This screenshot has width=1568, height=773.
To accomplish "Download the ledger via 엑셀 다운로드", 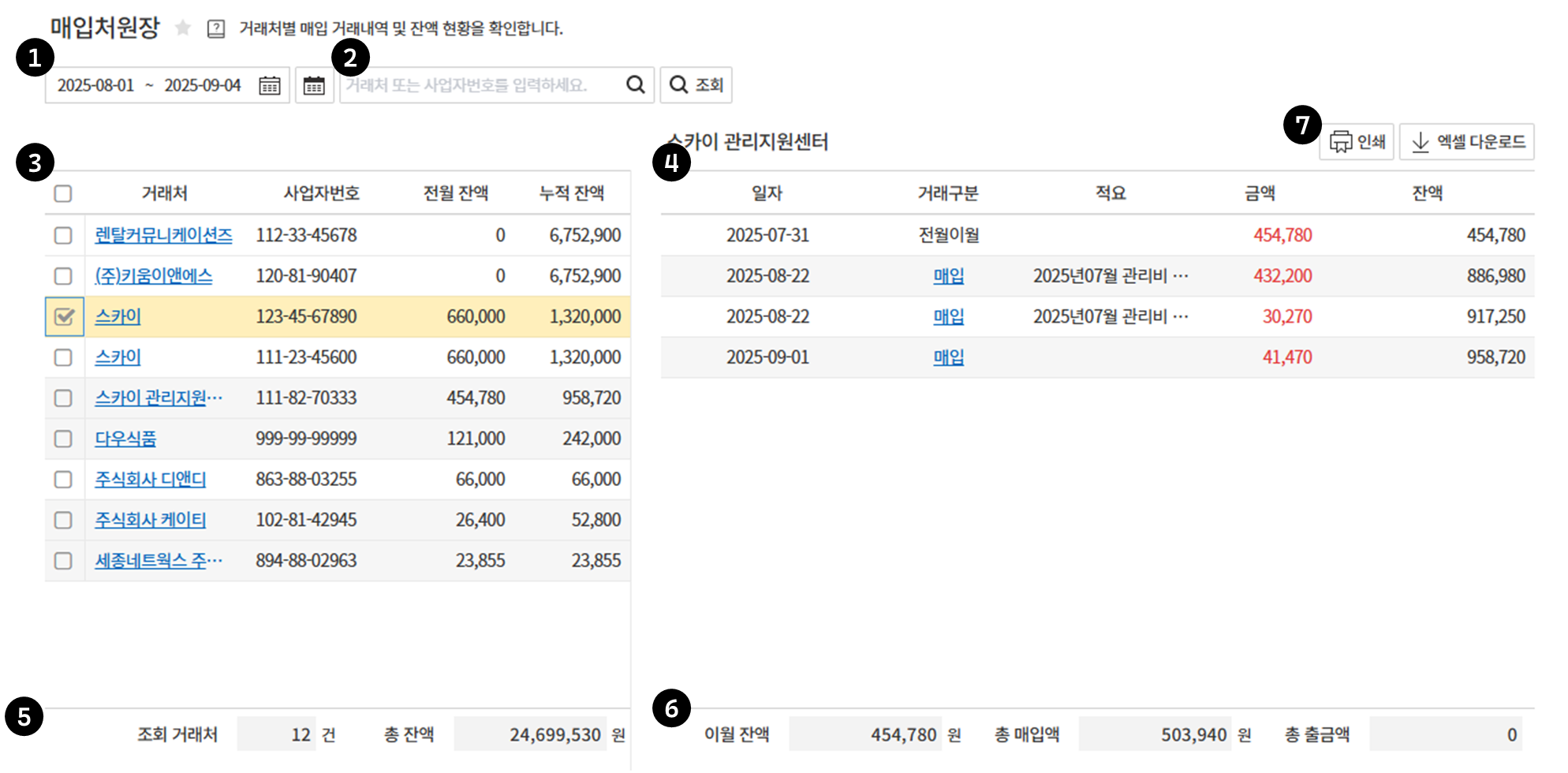I will pyautogui.click(x=1467, y=142).
